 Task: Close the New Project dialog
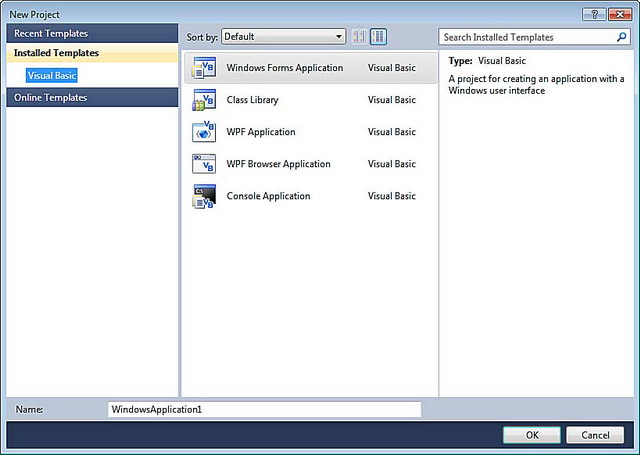click(x=620, y=15)
